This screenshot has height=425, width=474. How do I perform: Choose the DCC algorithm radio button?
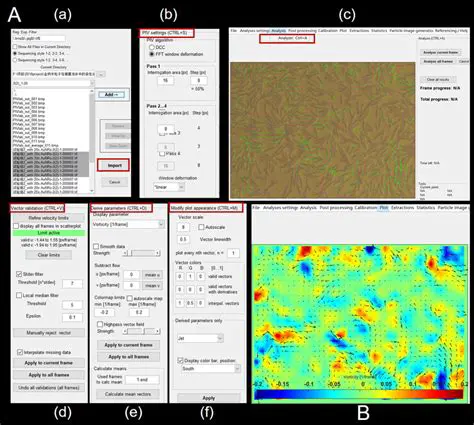(152, 48)
